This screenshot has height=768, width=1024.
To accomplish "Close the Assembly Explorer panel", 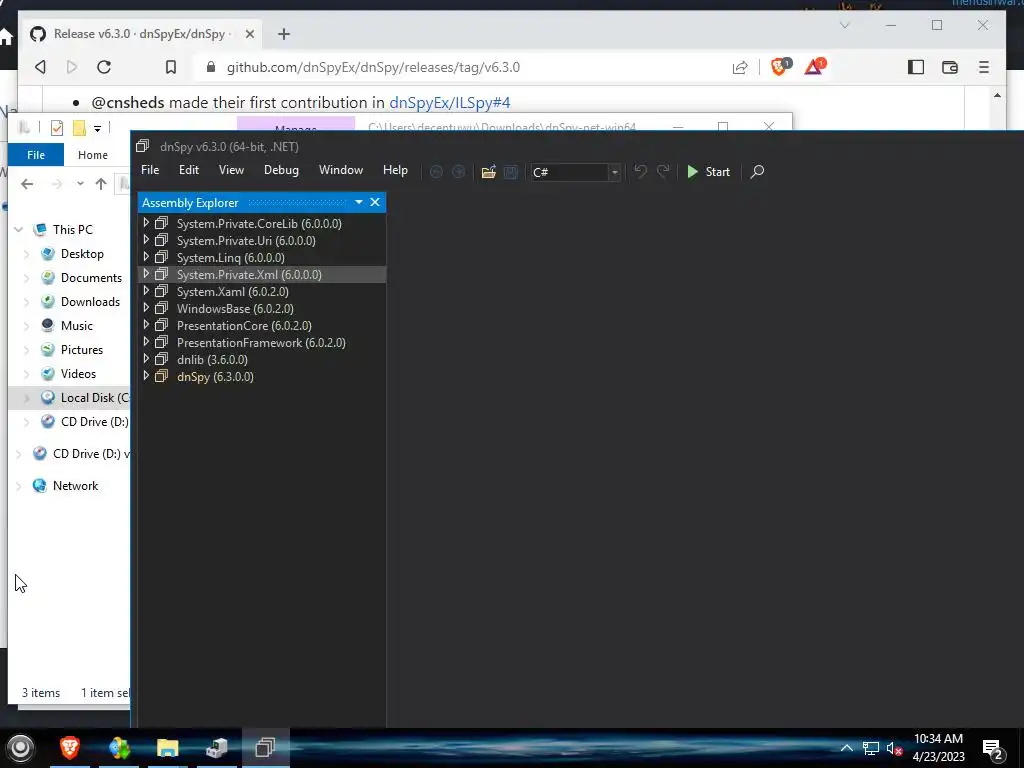I will pyautogui.click(x=375, y=202).
